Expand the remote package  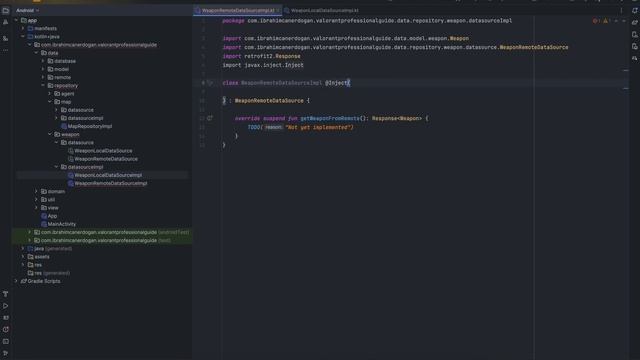click(43, 77)
